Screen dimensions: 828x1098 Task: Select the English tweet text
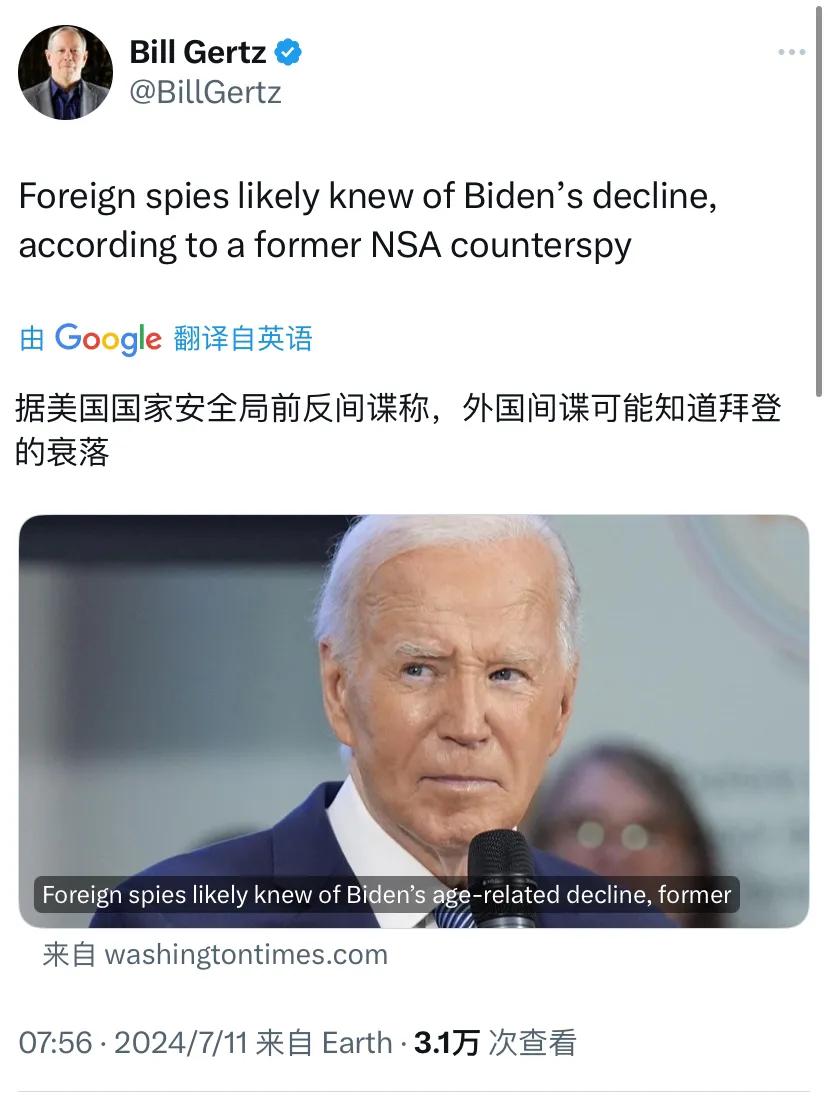click(368, 220)
